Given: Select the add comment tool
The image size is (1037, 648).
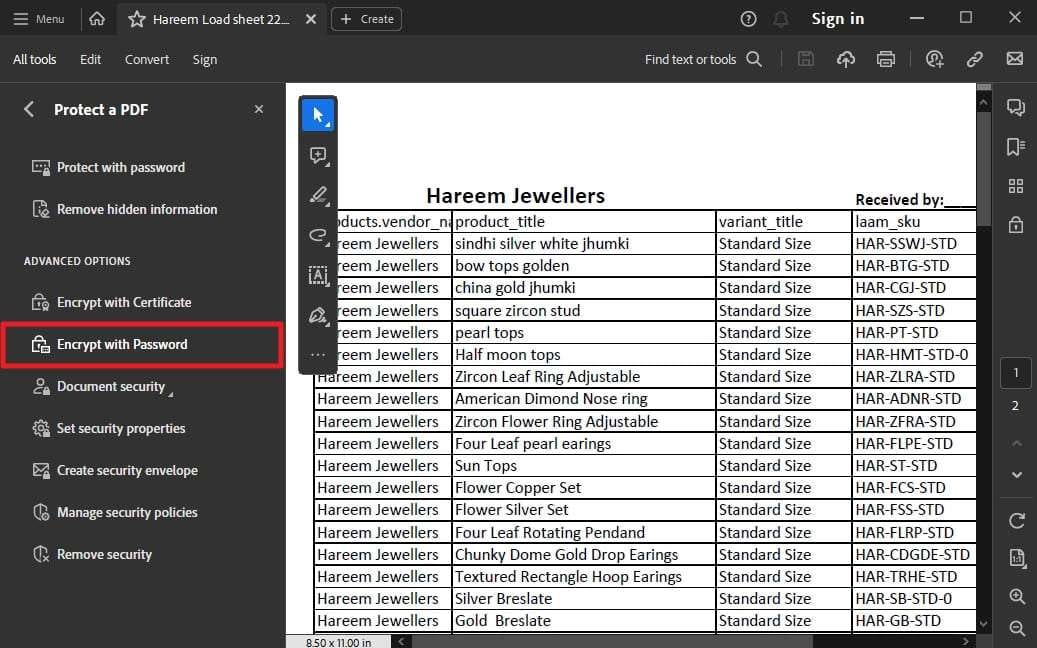Looking at the screenshot, I should (x=318, y=155).
